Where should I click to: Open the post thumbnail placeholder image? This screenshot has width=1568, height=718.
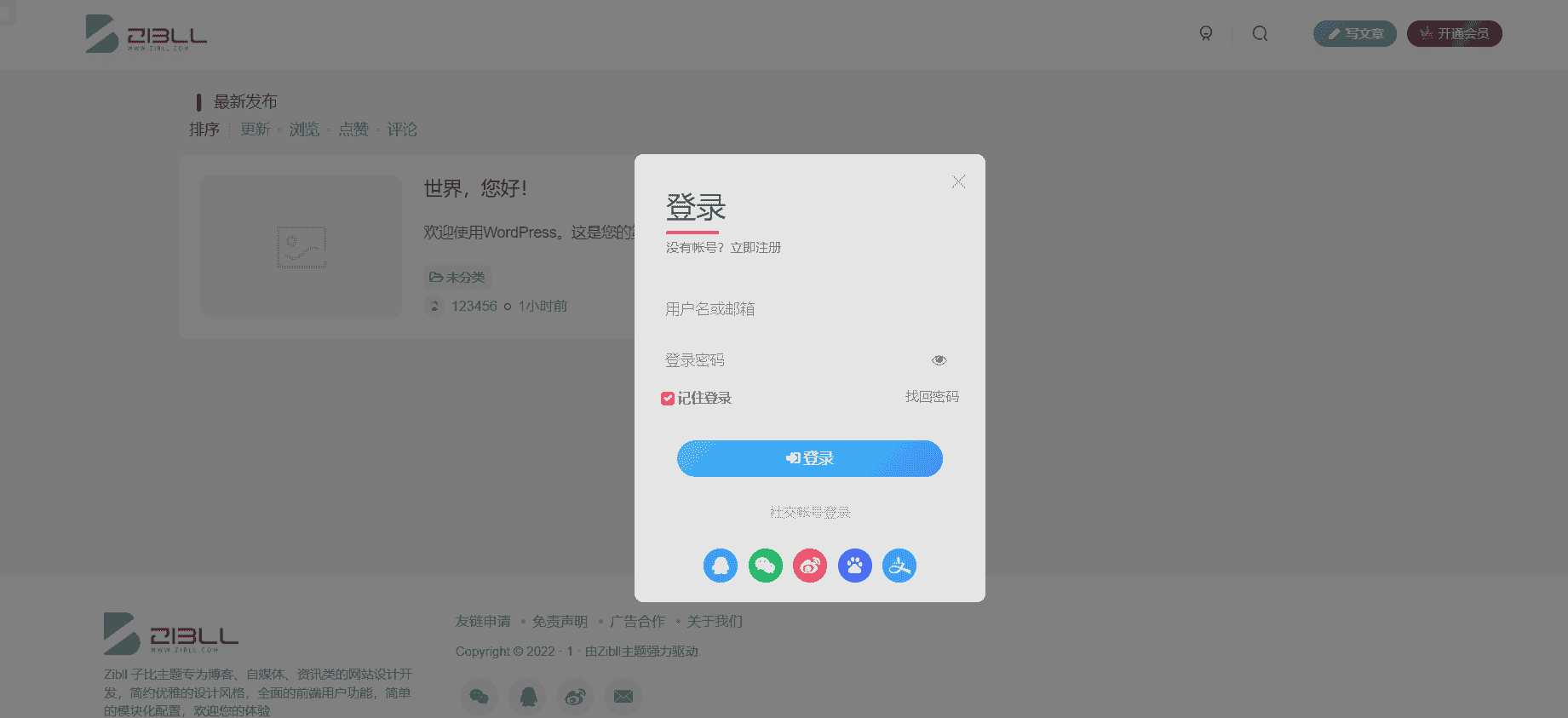pos(301,247)
